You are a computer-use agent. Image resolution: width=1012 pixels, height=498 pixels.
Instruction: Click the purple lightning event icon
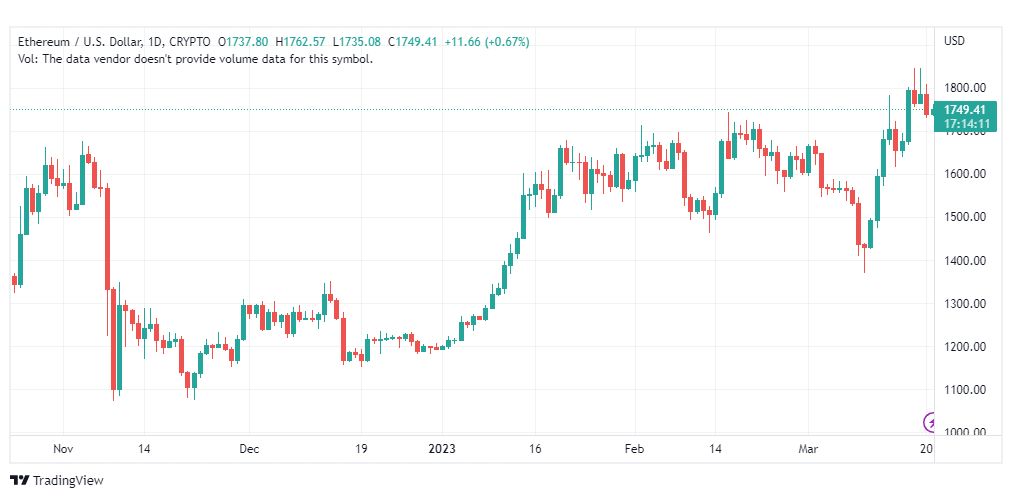(x=929, y=423)
